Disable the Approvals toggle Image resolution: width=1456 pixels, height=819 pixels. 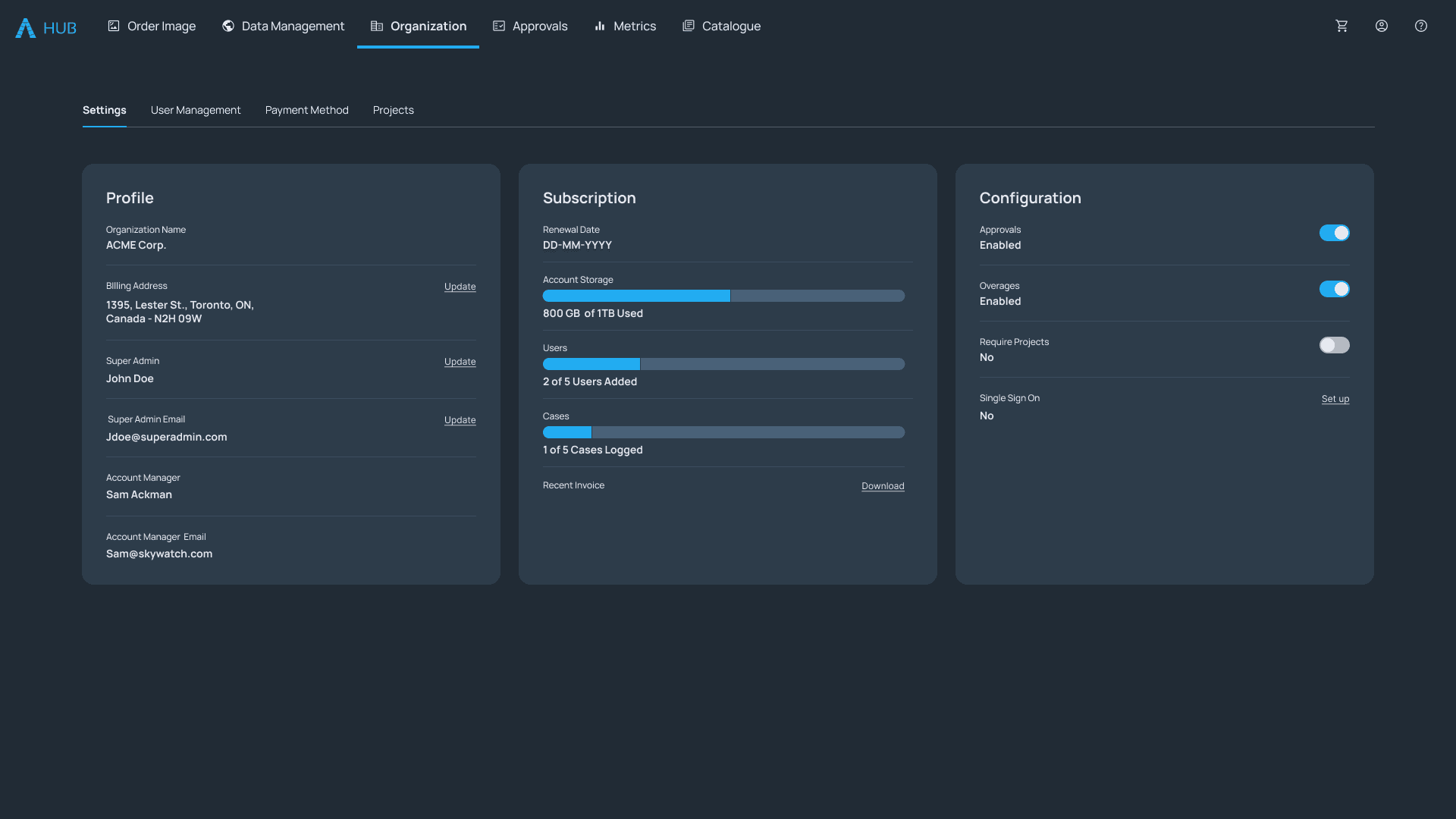(x=1334, y=233)
